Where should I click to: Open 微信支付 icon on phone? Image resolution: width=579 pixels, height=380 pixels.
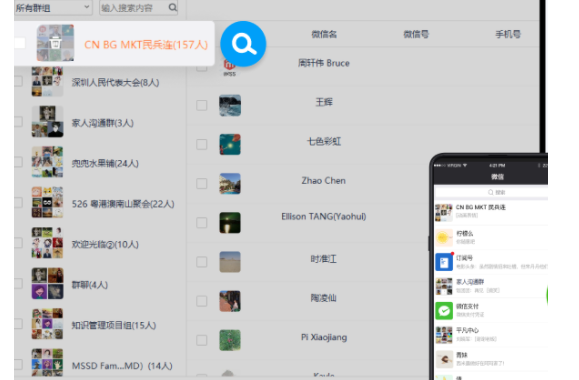pos(444,311)
